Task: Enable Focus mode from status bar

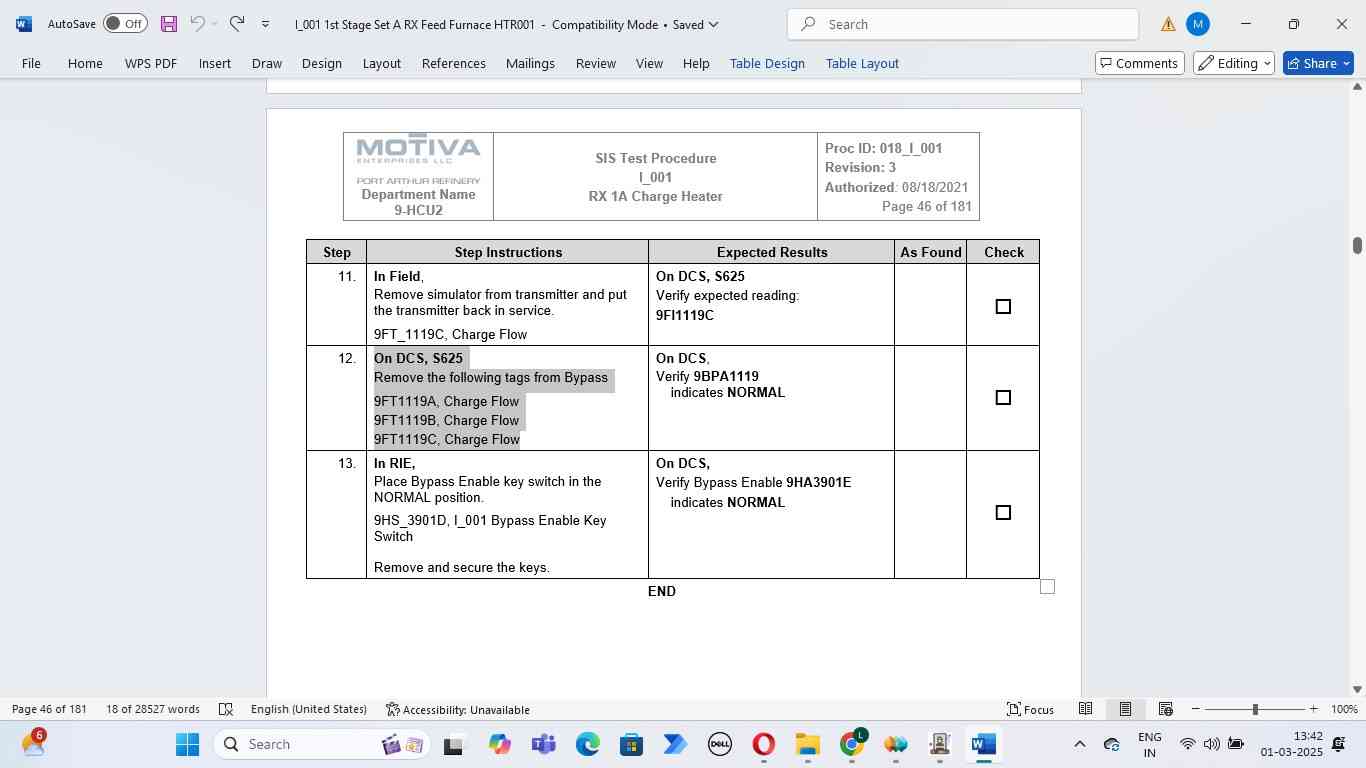Action: click(1030, 709)
